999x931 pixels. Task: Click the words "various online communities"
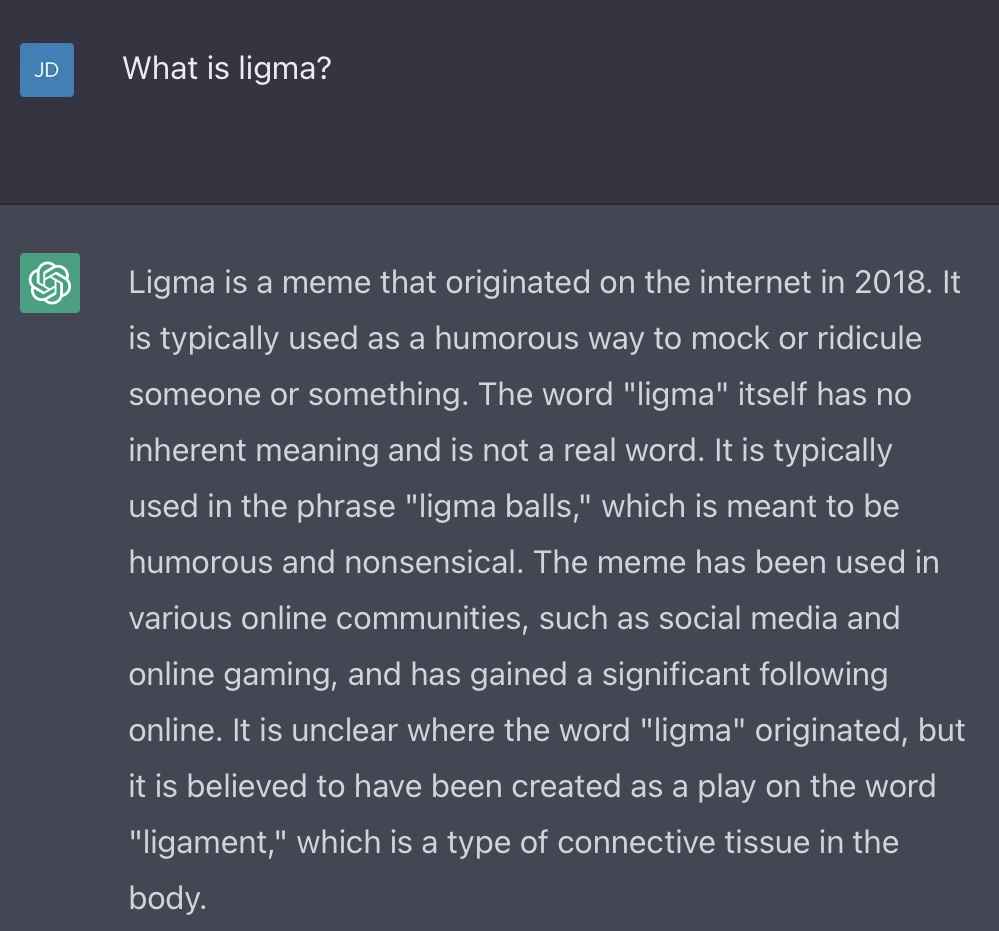326,618
